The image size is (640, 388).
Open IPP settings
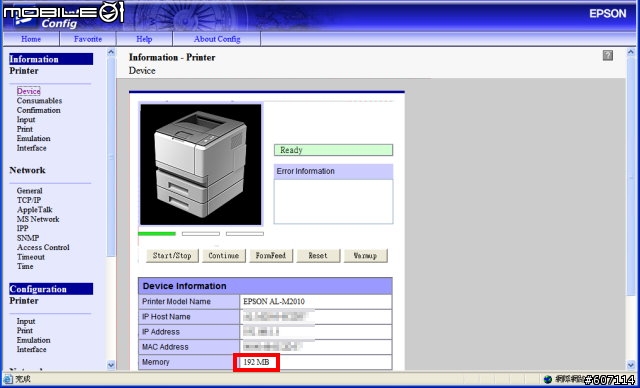[22, 228]
